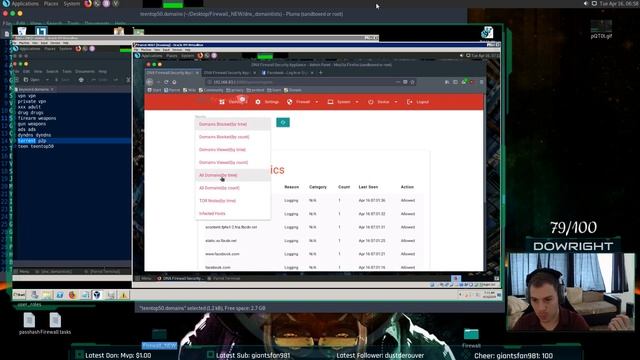640x360 pixels.
Task: Choose Infected Hosts in the report list
Action: click(233, 213)
